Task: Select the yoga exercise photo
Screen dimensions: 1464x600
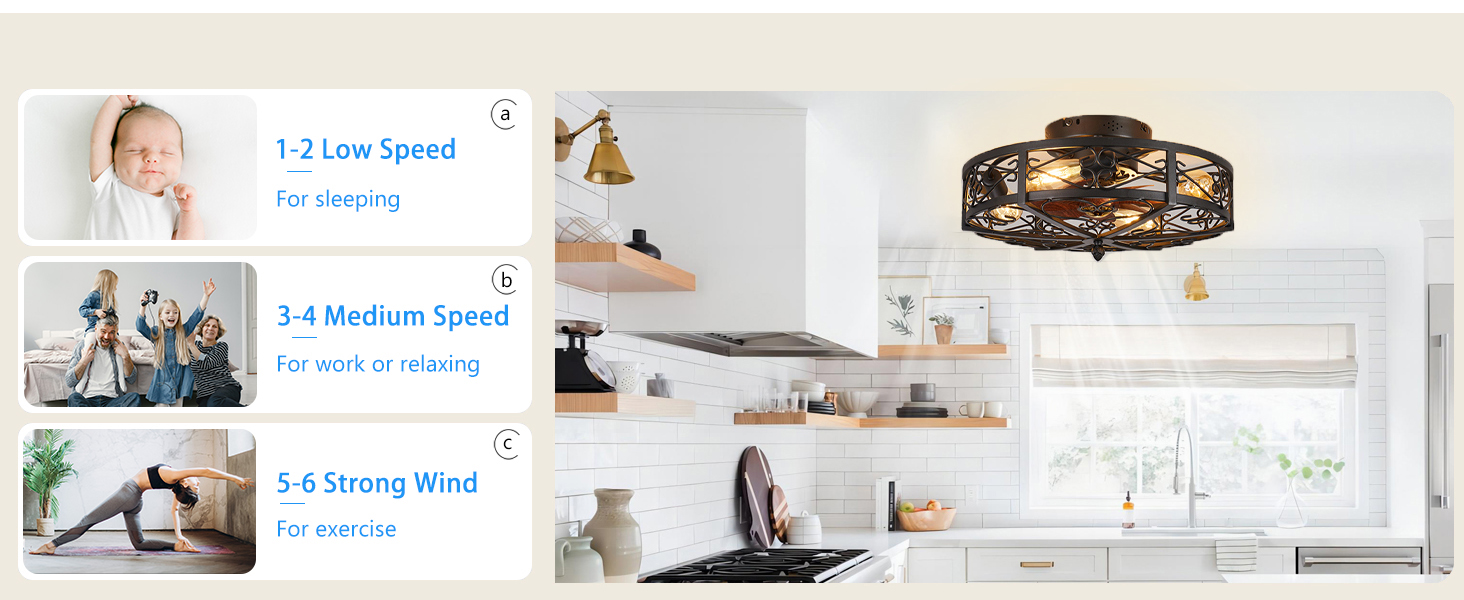Action: 140,501
